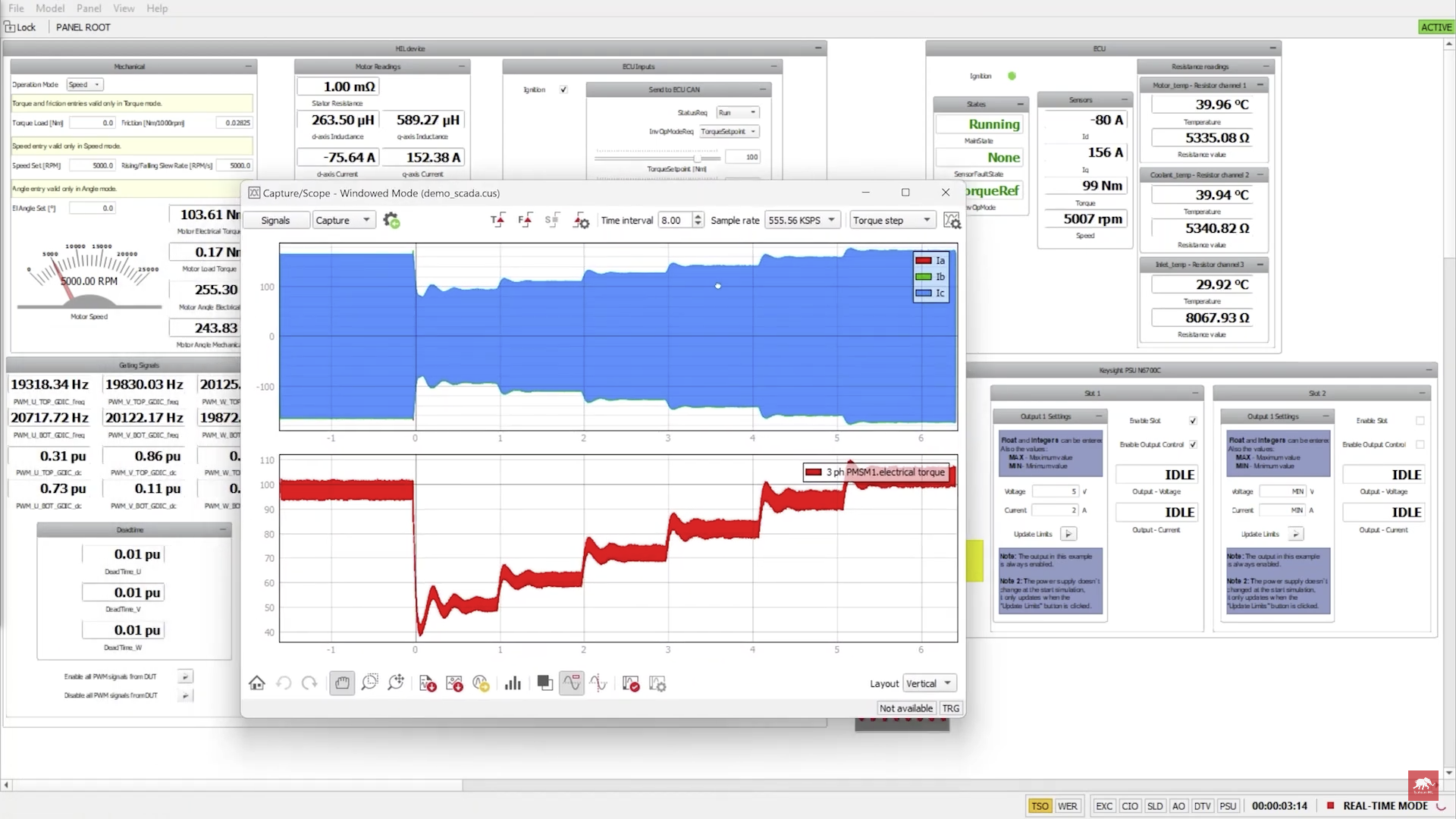Open the histogram bar chart view icon
This screenshot has width=1456, height=819.
coord(513,682)
